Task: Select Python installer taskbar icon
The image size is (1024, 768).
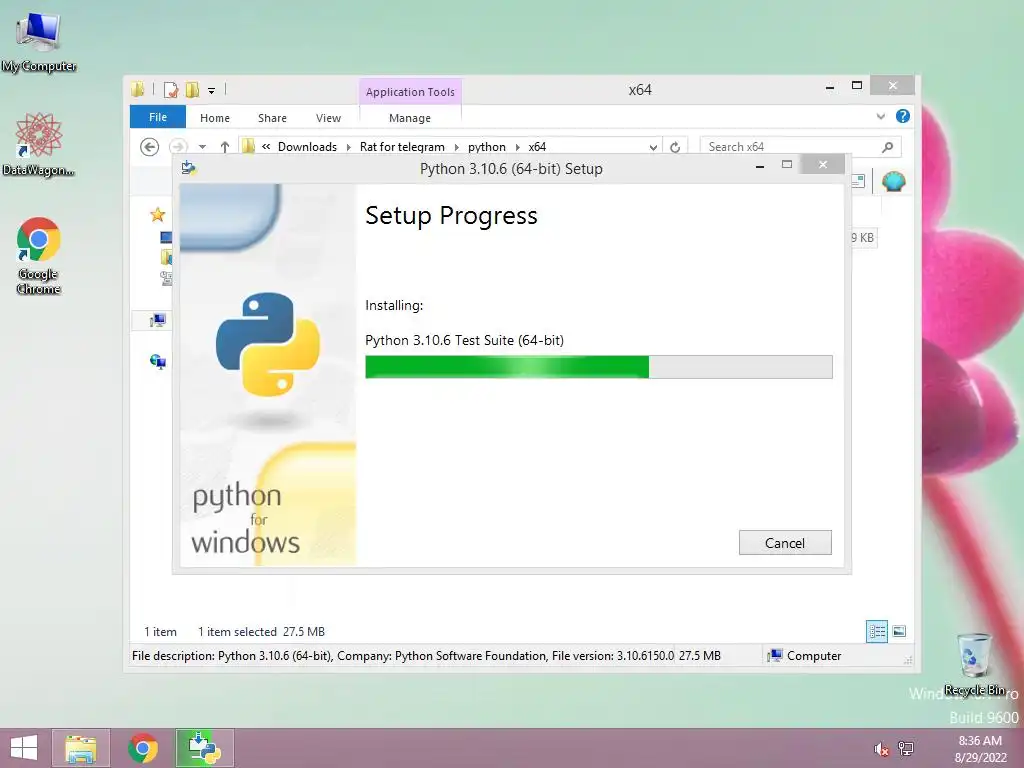Action: pyautogui.click(x=204, y=748)
